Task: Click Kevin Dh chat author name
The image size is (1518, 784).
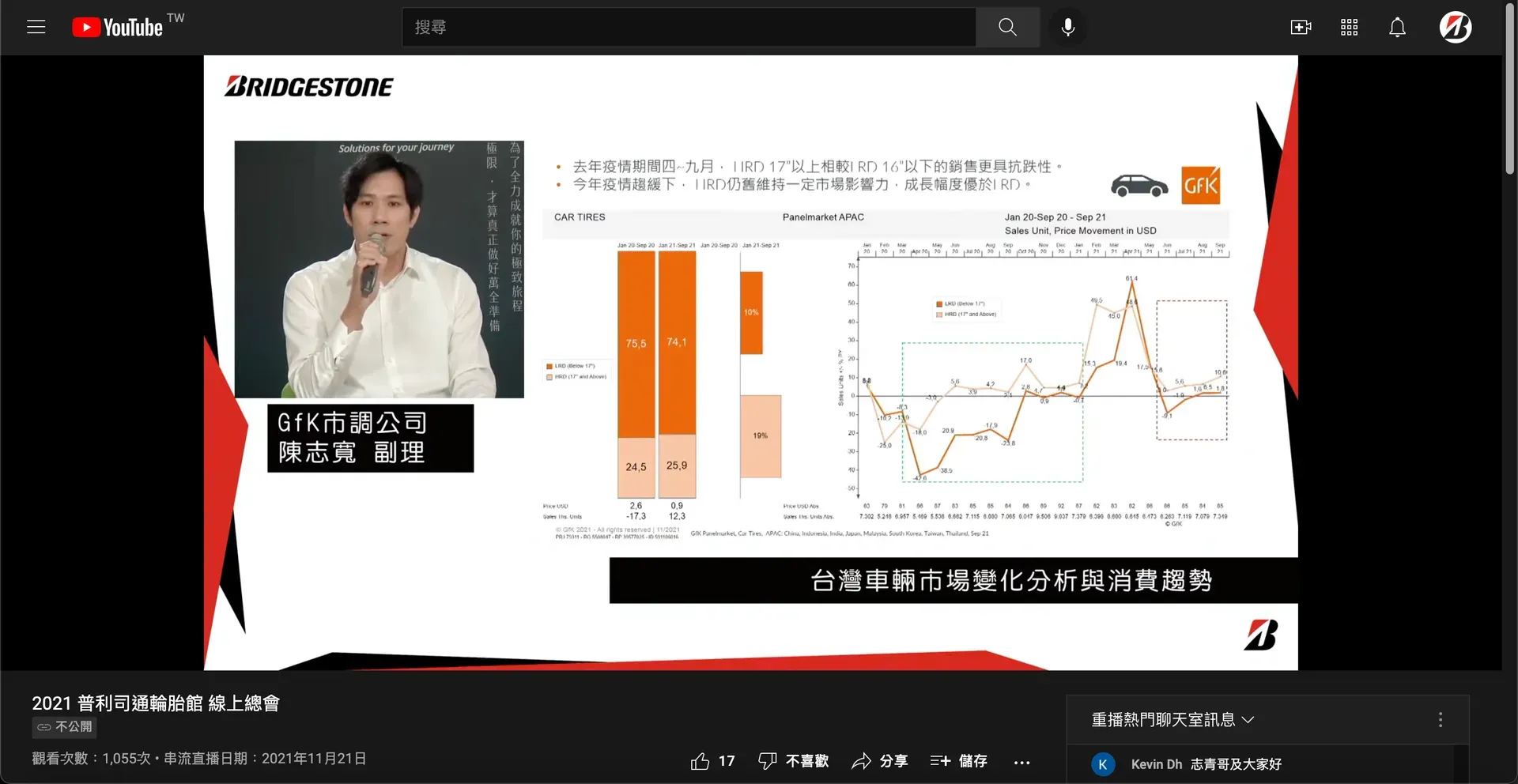Action: [x=1156, y=764]
